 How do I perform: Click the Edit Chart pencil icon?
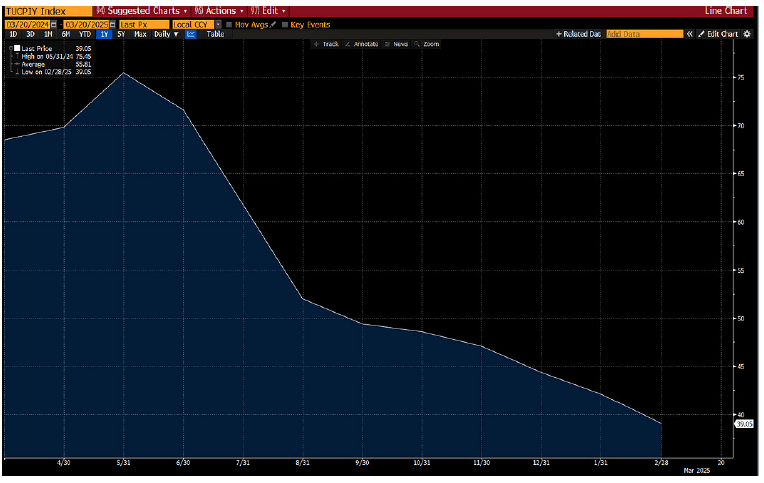tap(700, 34)
